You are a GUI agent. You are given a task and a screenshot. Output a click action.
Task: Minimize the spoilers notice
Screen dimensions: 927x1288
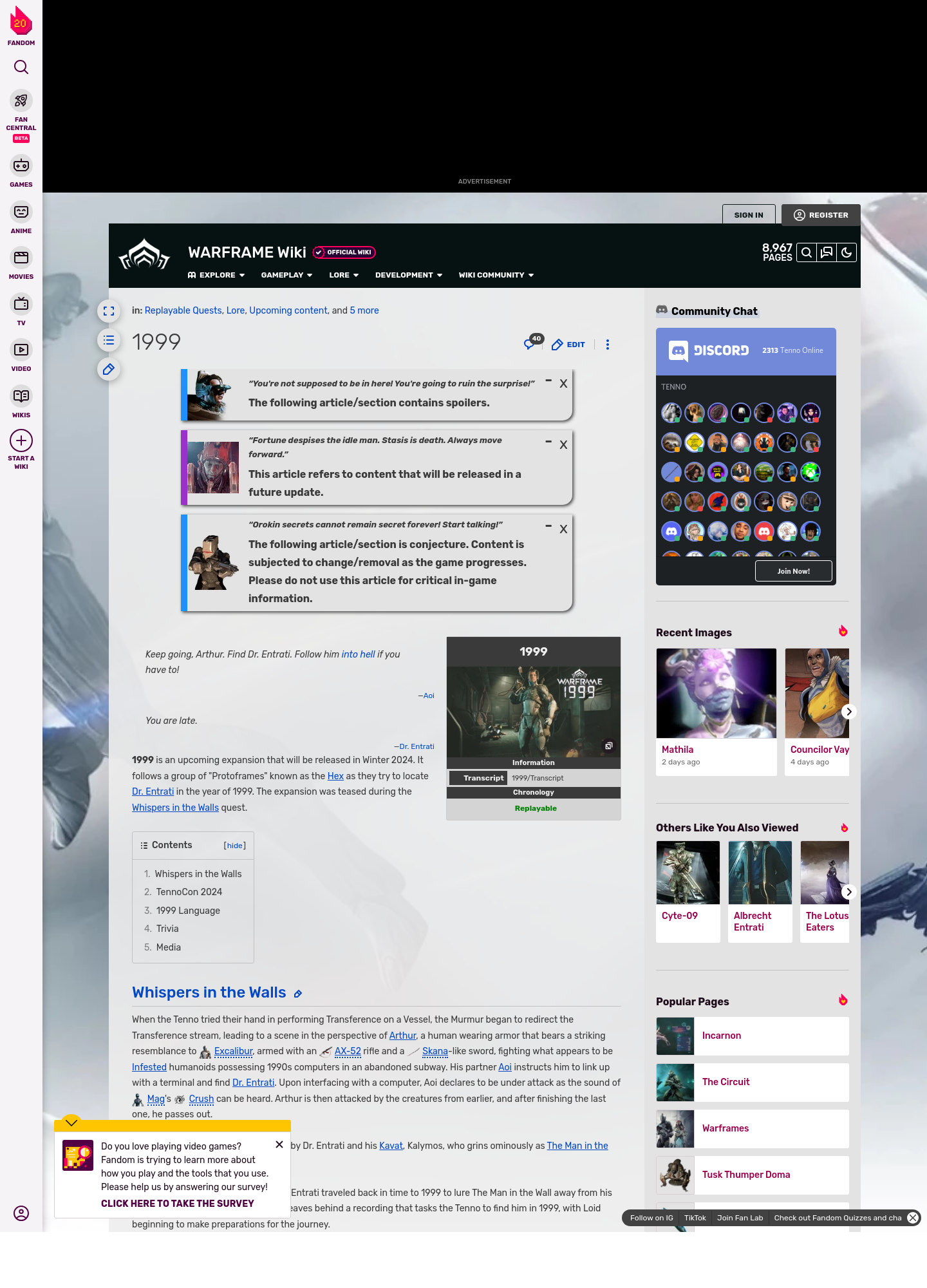(x=548, y=381)
